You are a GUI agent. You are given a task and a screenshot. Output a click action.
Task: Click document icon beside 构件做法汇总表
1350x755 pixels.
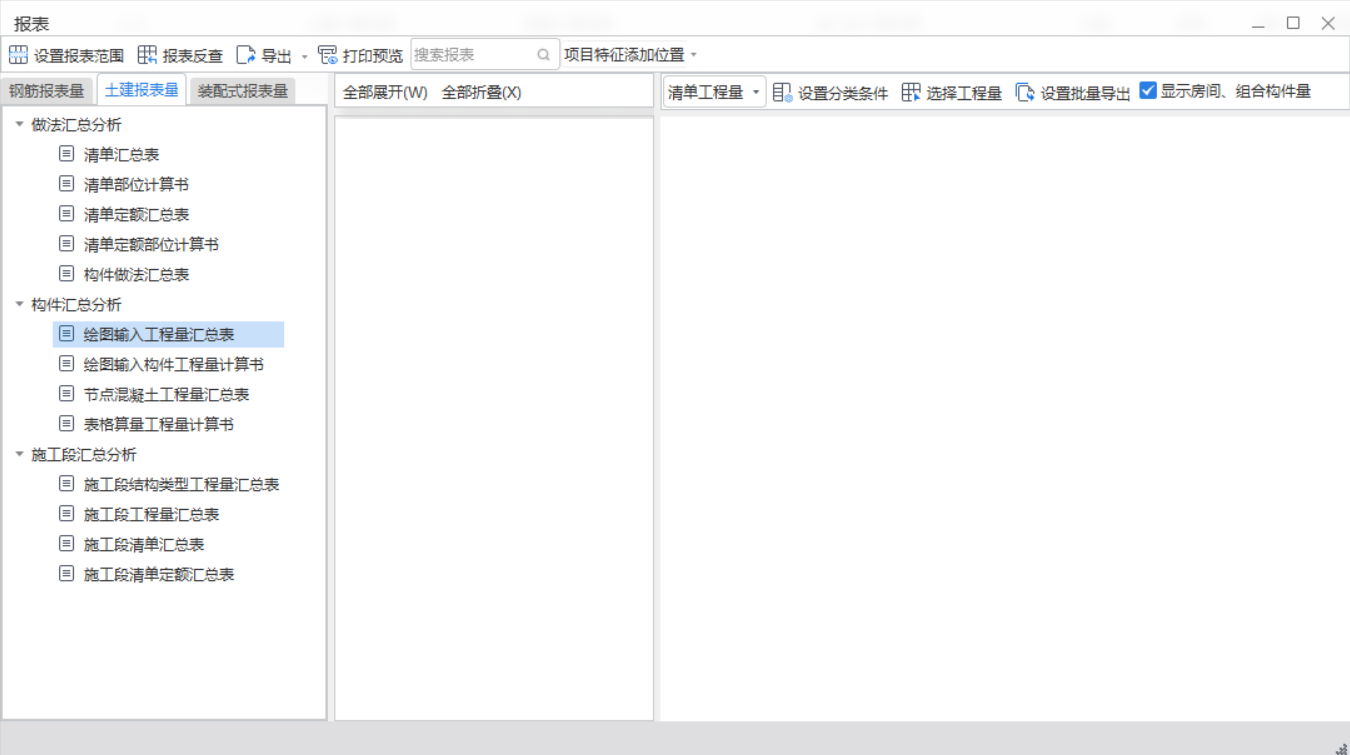[66, 274]
